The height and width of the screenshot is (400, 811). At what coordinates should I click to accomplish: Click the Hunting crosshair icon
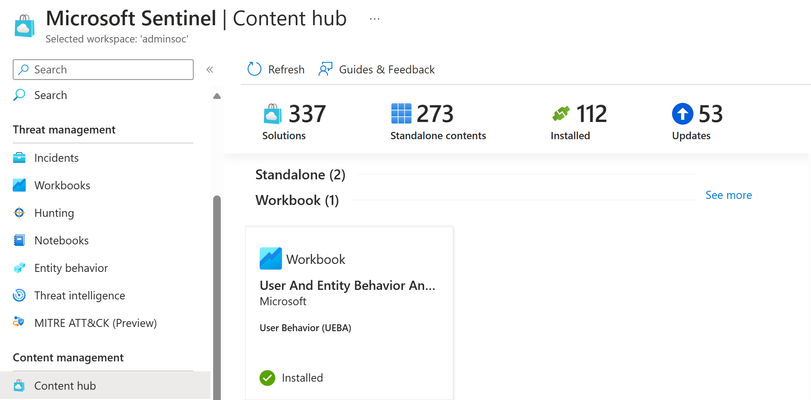coord(19,213)
